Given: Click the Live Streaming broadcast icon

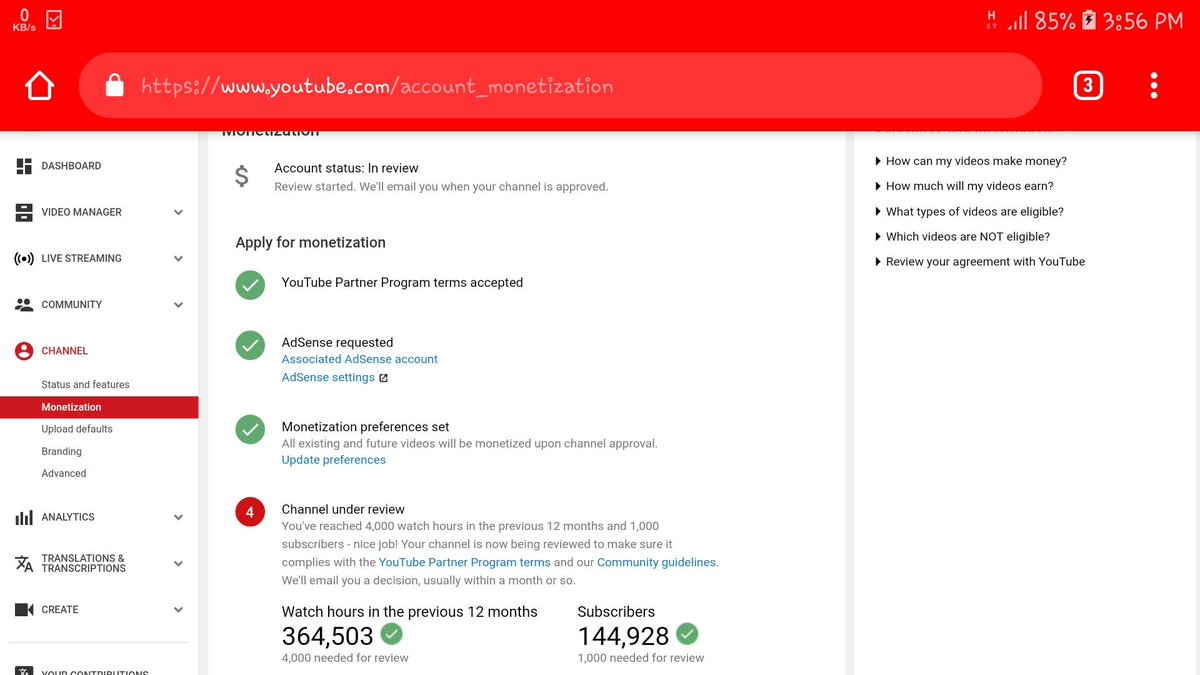Looking at the screenshot, I should [24, 258].
